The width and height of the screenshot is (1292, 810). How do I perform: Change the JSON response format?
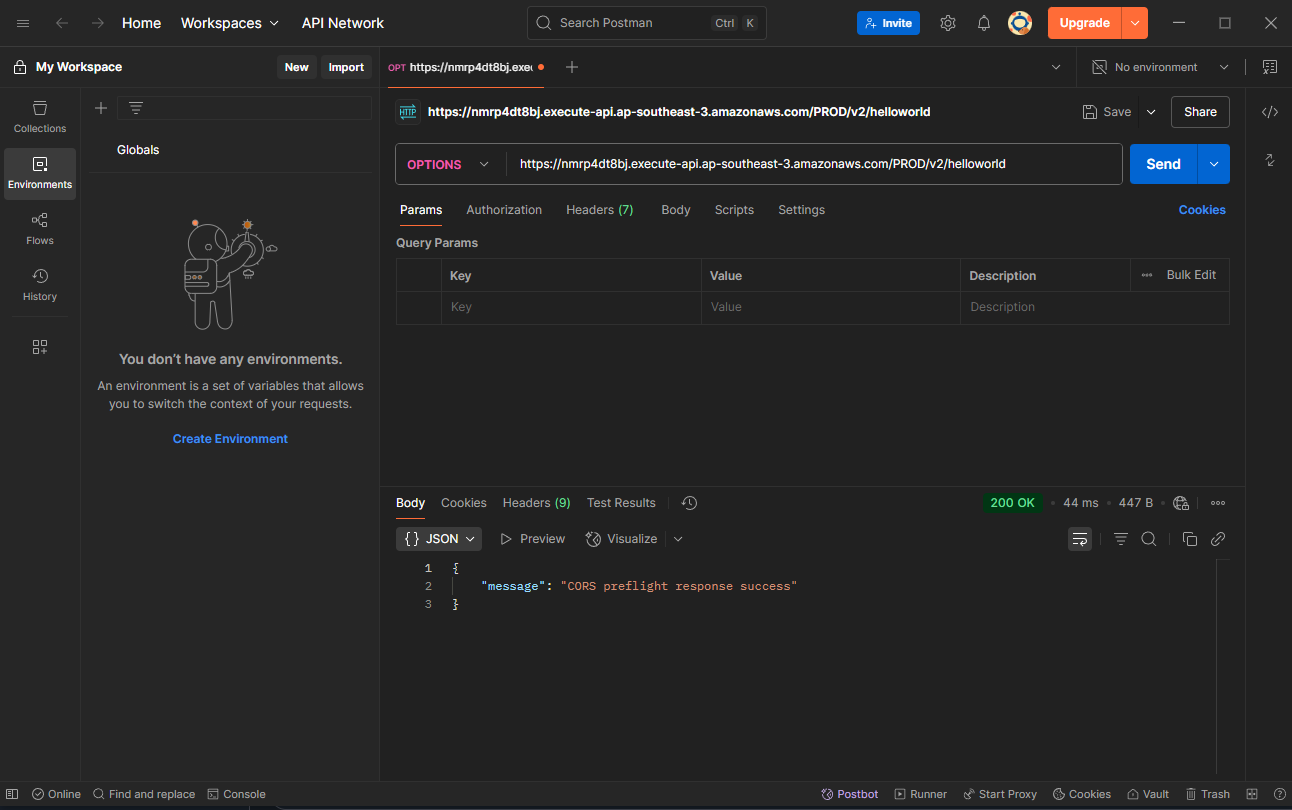coord(439,539)
